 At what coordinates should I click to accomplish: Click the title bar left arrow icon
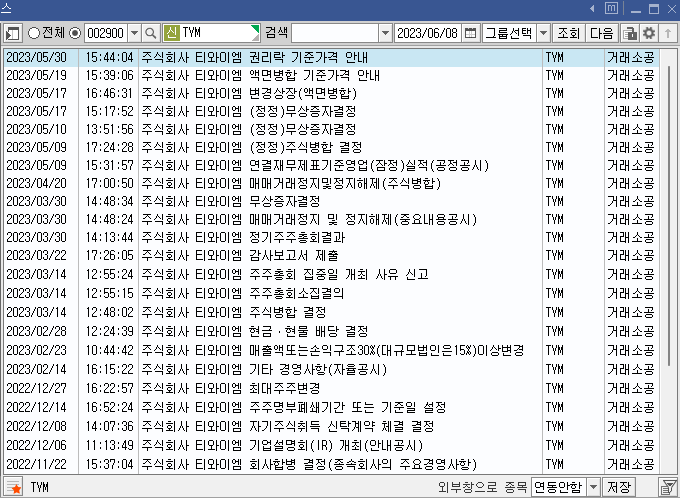pyautogui.click(x=592, y=8)
